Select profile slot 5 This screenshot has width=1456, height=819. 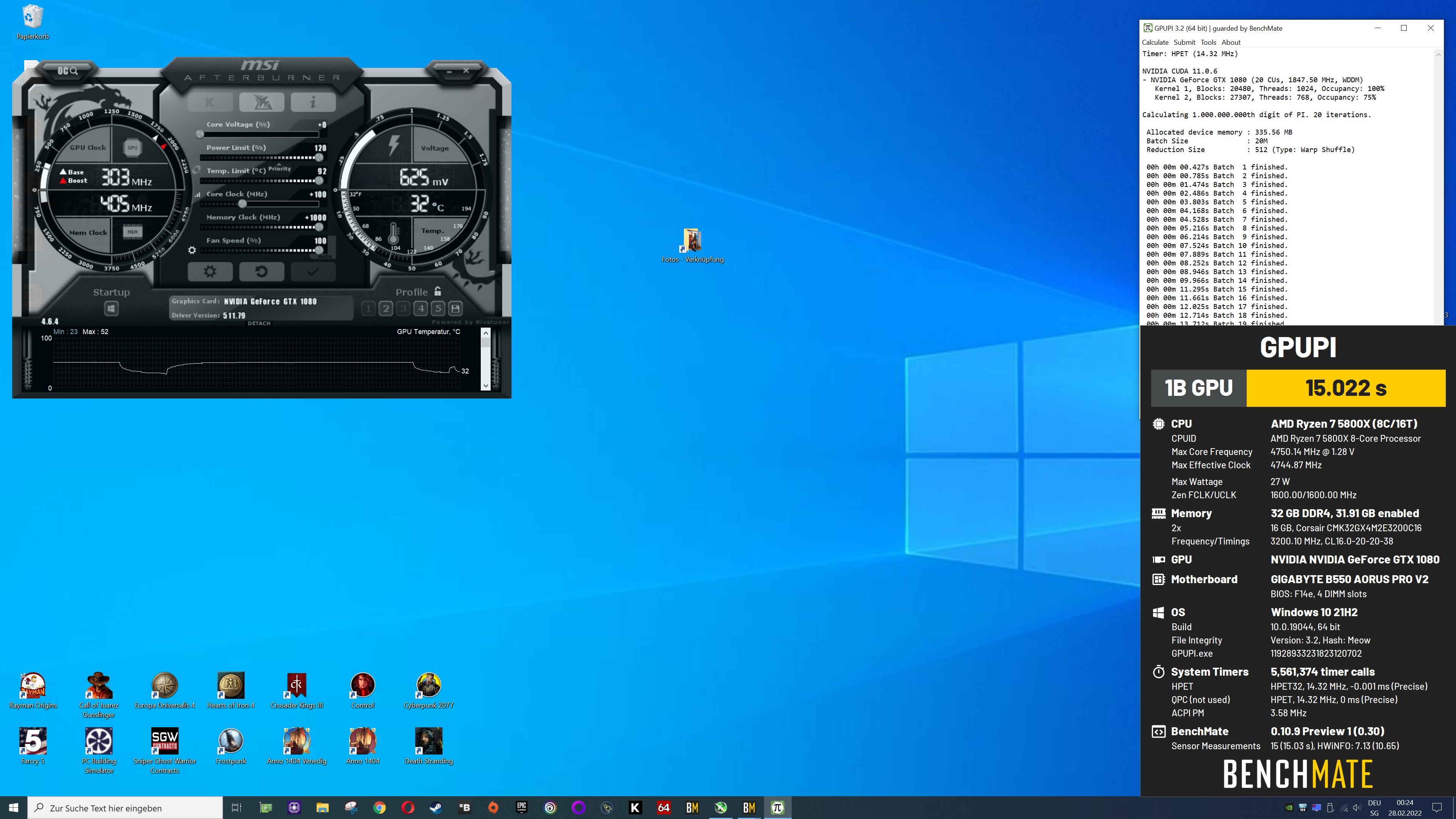438,309
